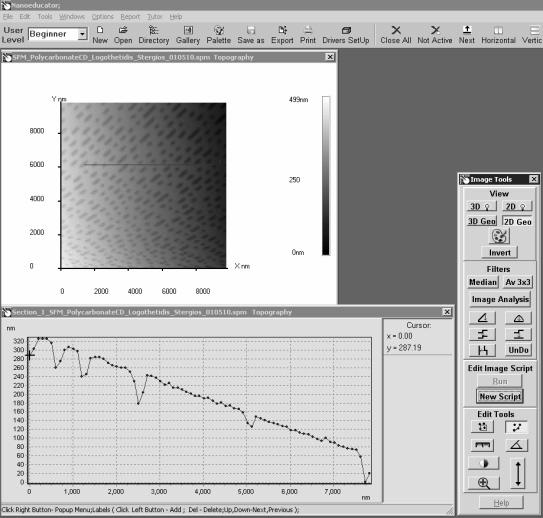Screen dimensions: 543x518
Task: Open the Palette tool in toolbar
Action: click(x=219, y=35)
